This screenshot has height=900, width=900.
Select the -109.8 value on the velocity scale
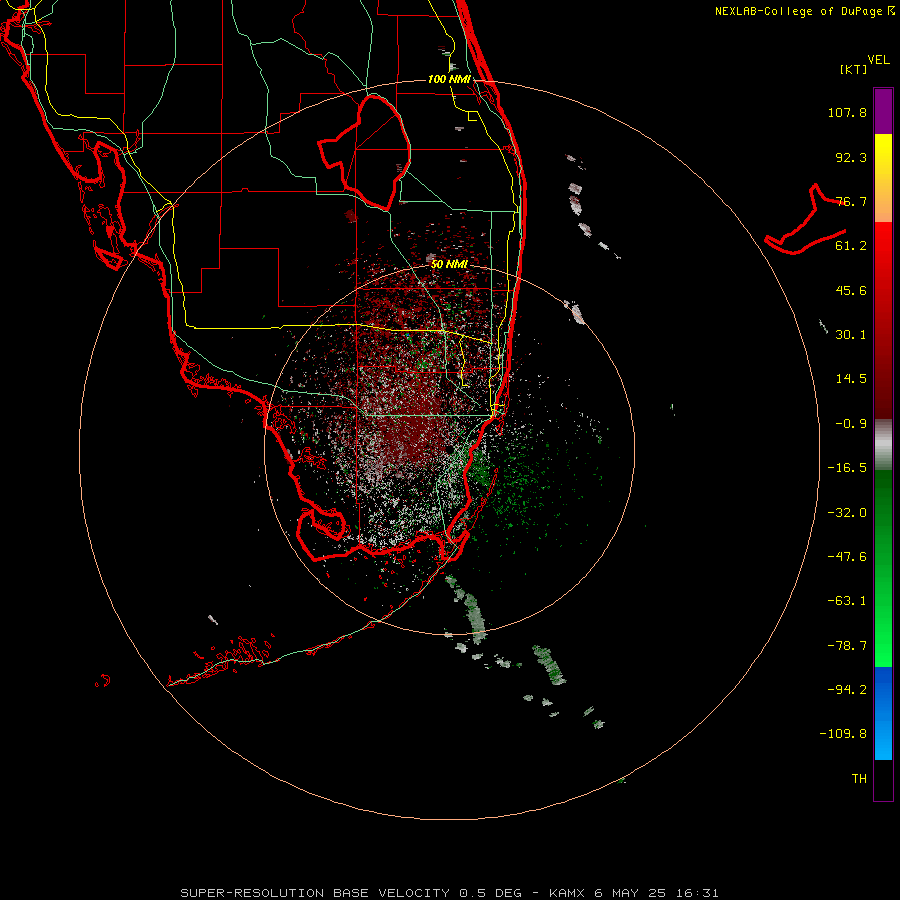pos(843,734)
